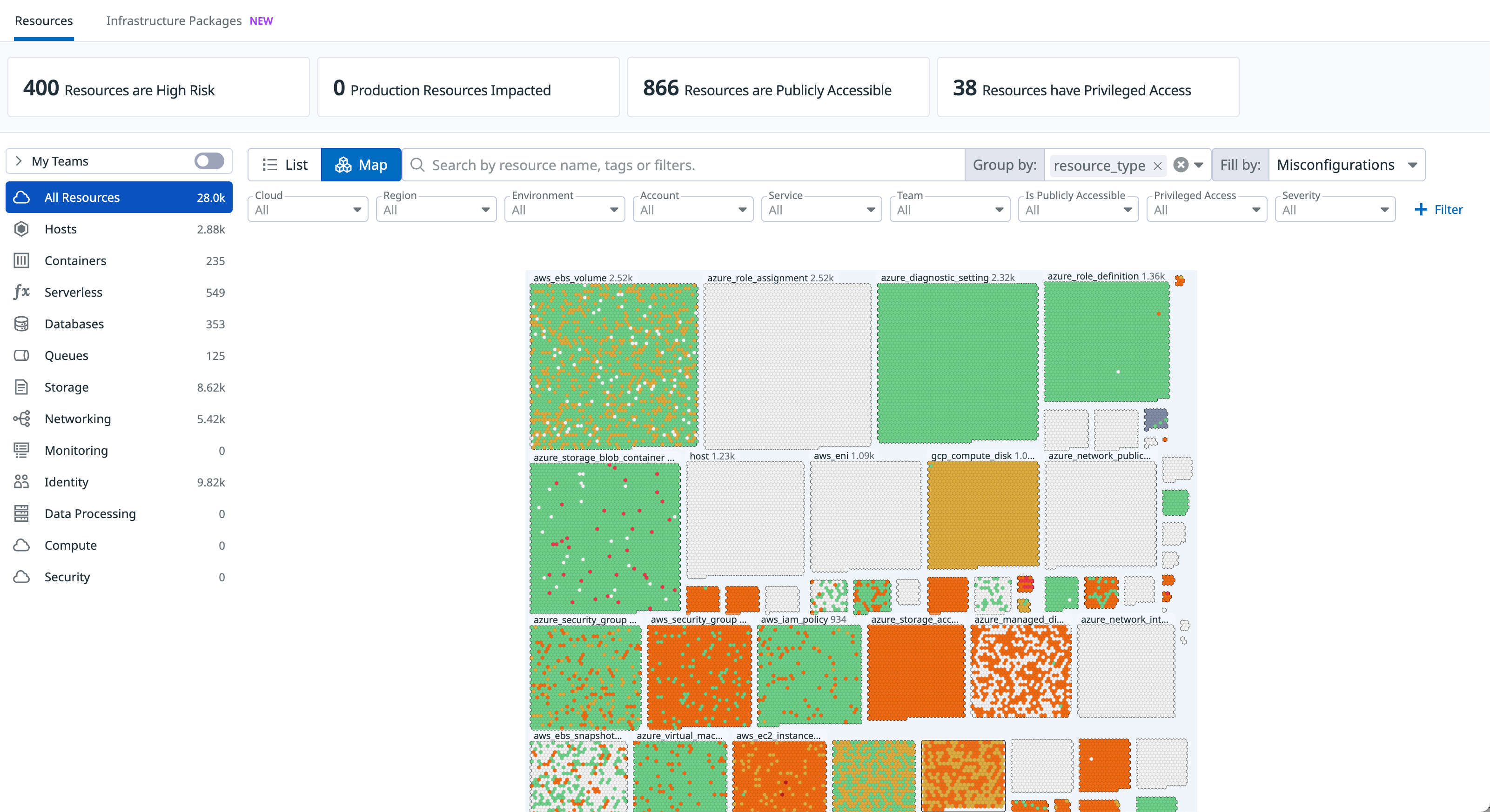Viewport: 1490px width, 812px height.
Task: Click the Serverless fx icon
Action: tap(21, 292)
